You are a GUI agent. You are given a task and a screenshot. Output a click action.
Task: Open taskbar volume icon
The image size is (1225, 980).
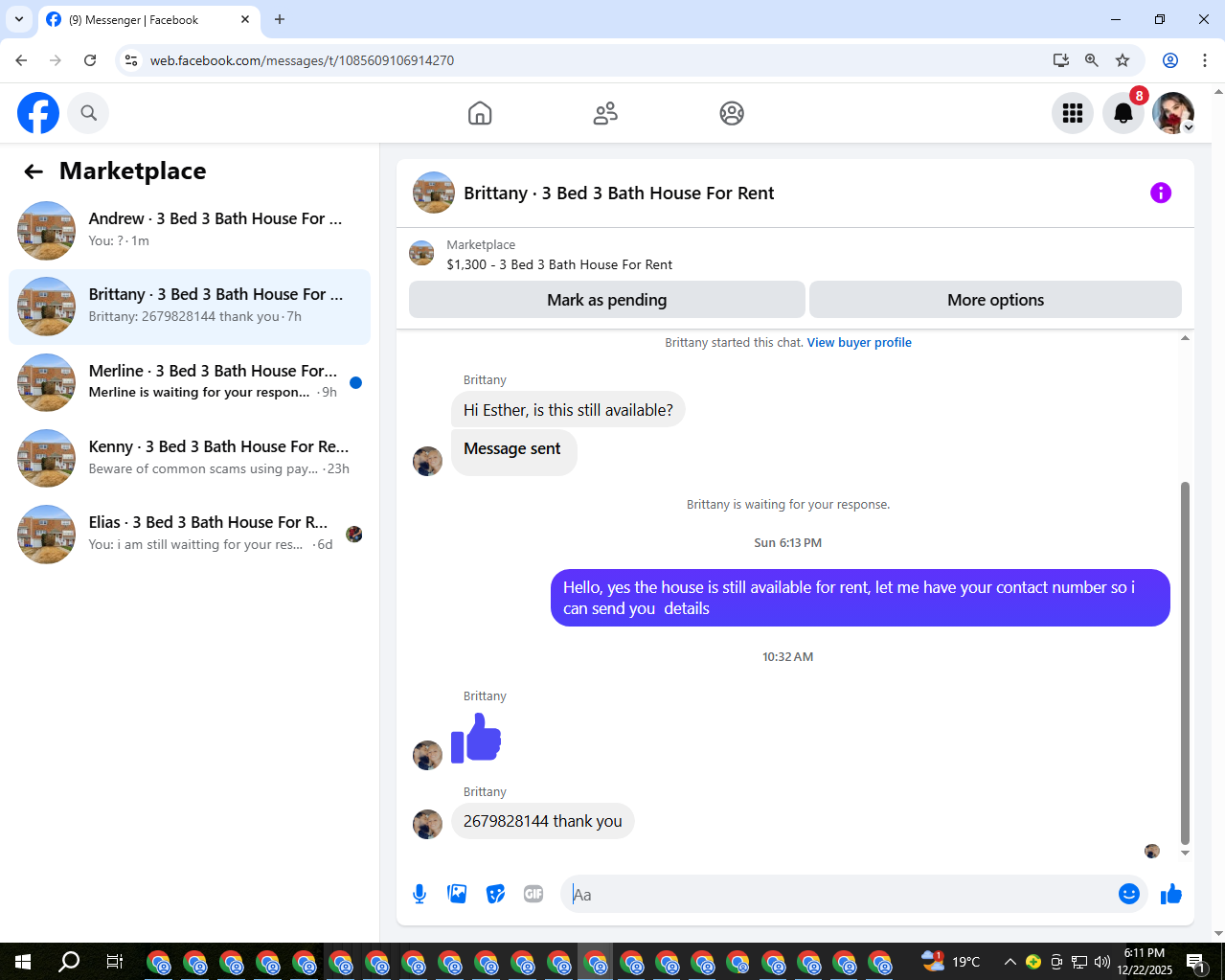coord(1101,961)
